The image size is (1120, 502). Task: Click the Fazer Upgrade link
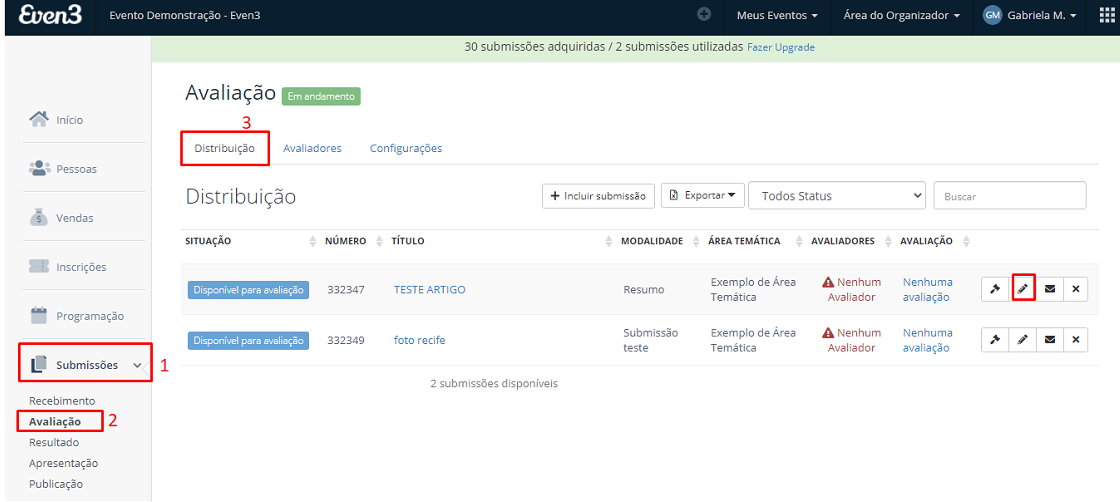[781, 47]
